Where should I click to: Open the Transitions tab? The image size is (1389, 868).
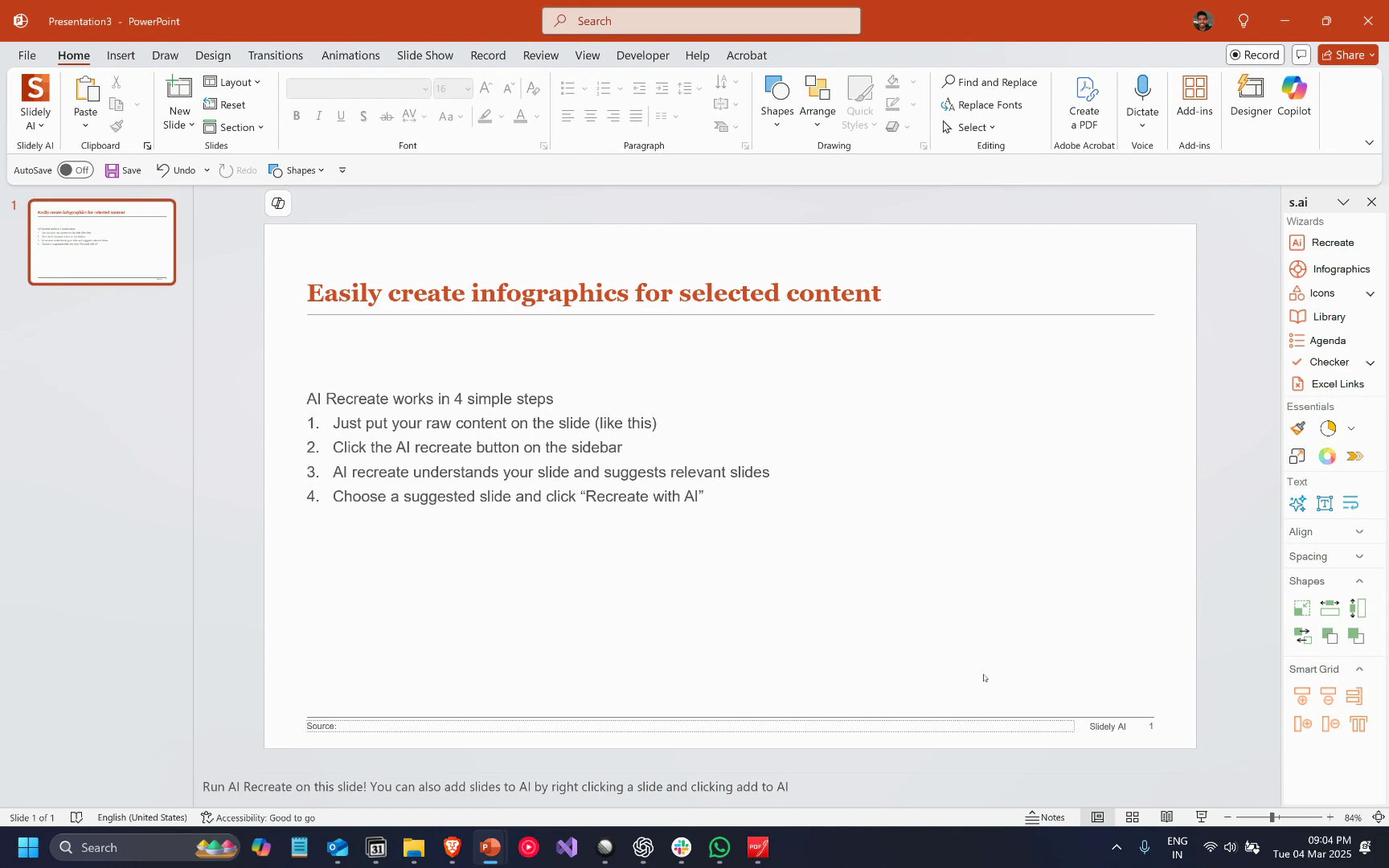click(275, 55)
